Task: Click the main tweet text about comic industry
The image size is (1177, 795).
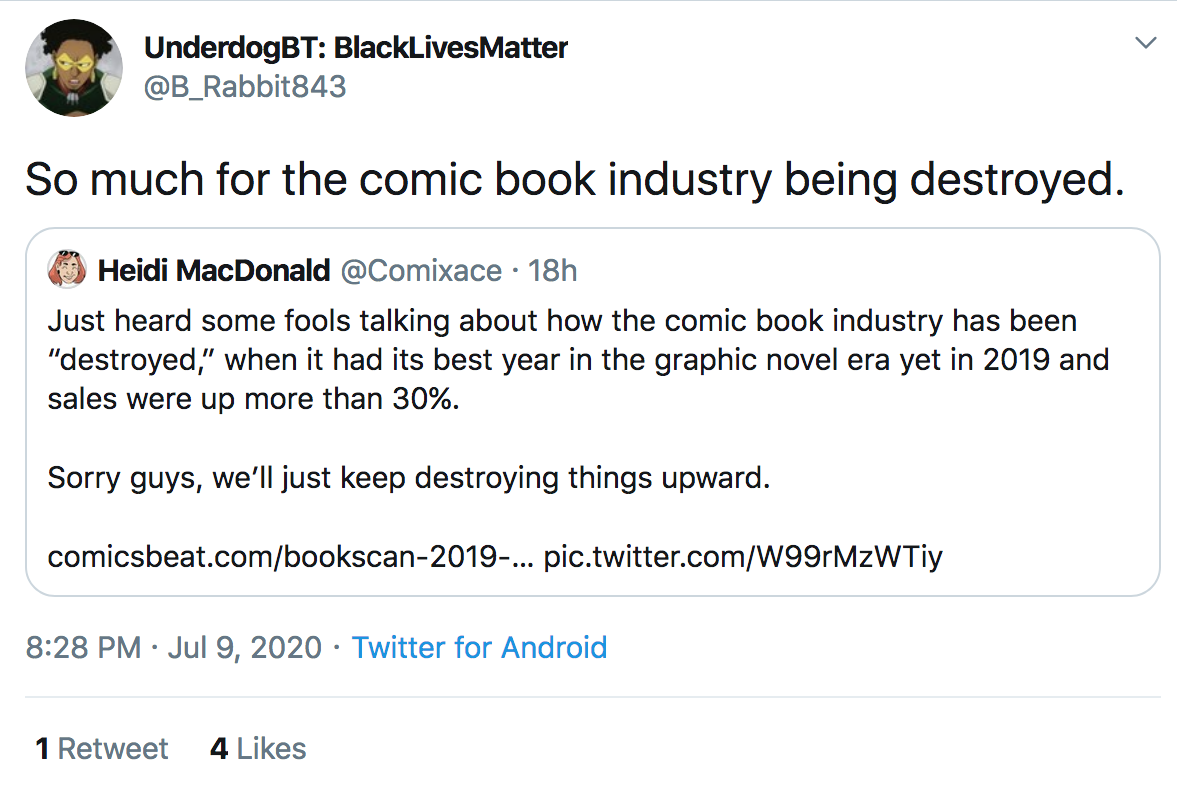Action: [x=575, y=180]
